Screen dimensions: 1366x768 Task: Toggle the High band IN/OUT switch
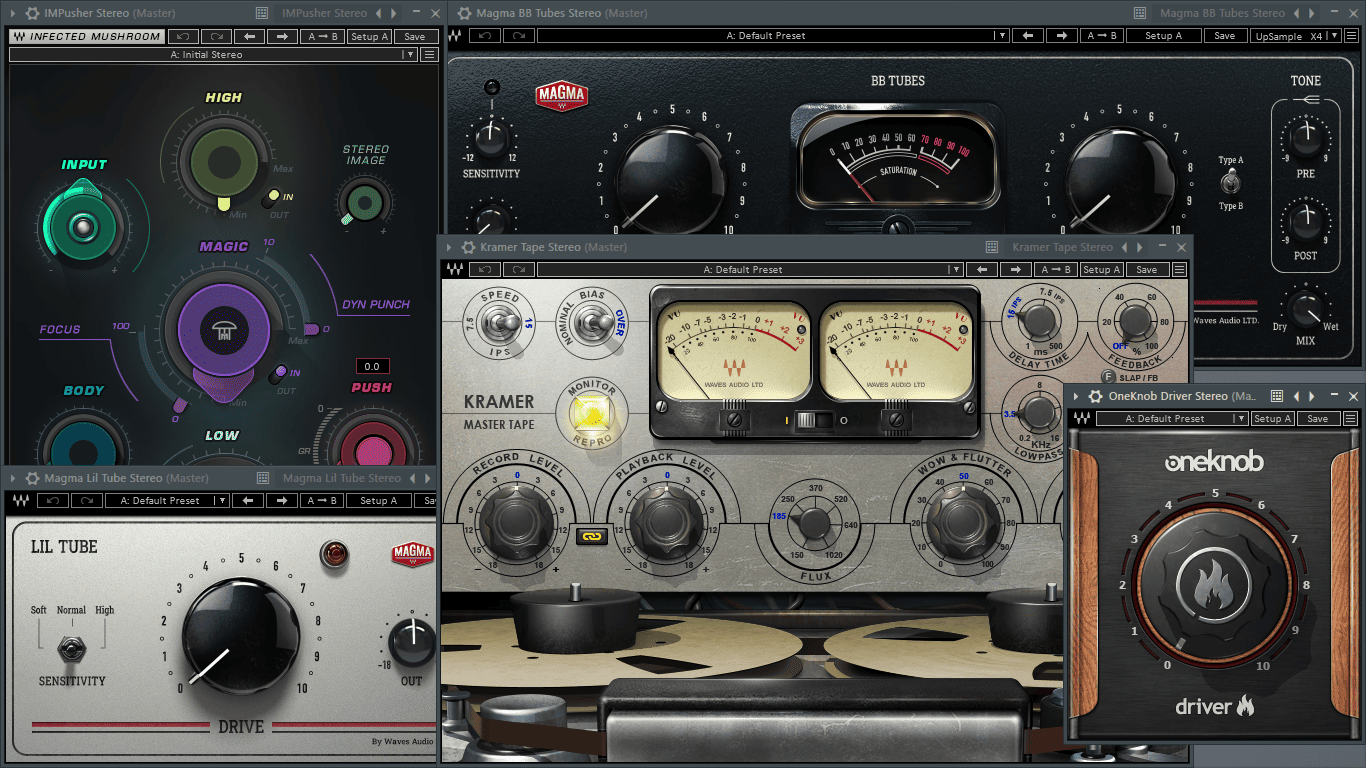[x=270, y=199]
